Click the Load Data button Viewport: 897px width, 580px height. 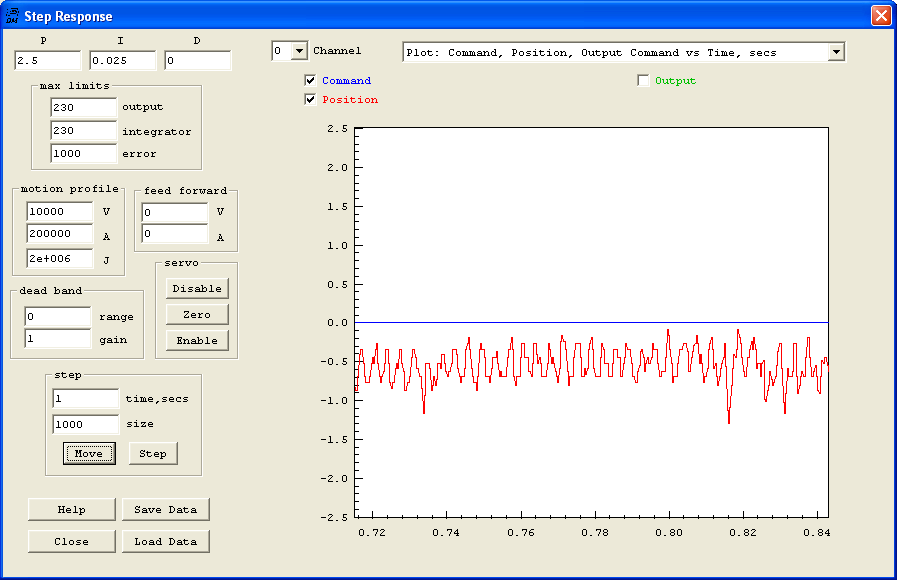tap(166, 542)
